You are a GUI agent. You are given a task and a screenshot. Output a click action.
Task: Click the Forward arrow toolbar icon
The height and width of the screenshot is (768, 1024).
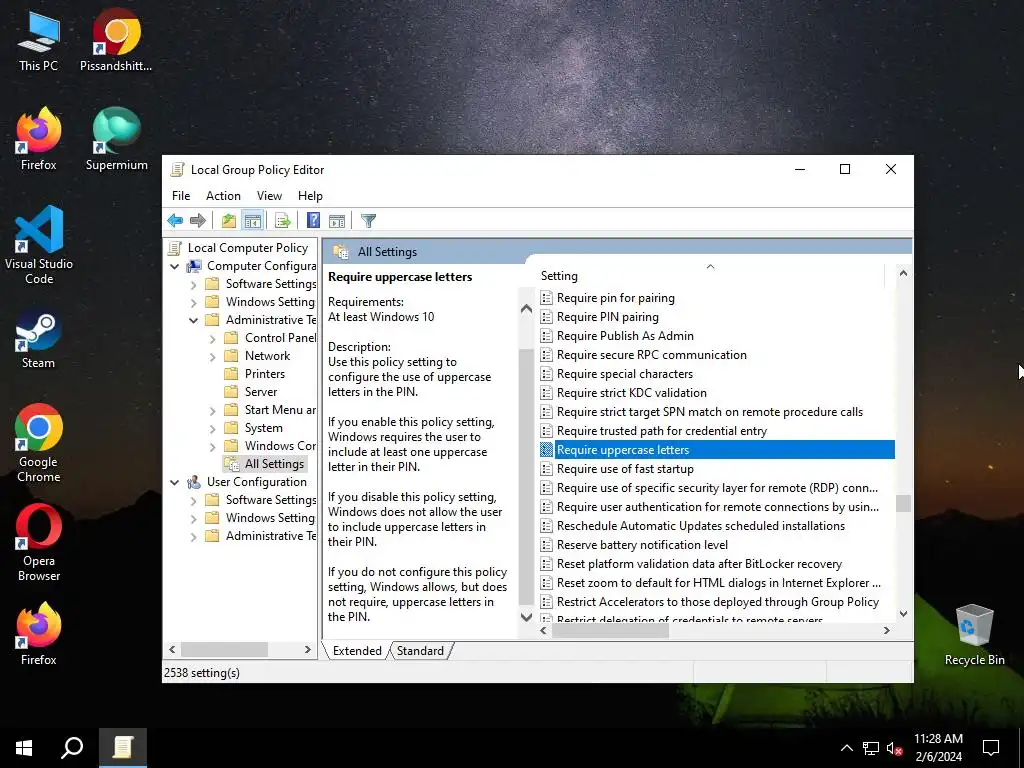point(198,221)
